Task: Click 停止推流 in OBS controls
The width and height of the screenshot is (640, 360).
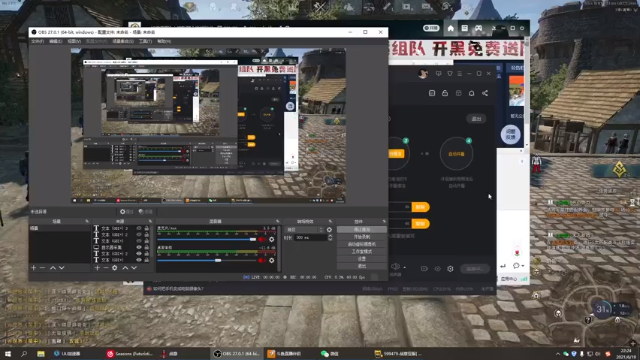Action: point(362,229)
